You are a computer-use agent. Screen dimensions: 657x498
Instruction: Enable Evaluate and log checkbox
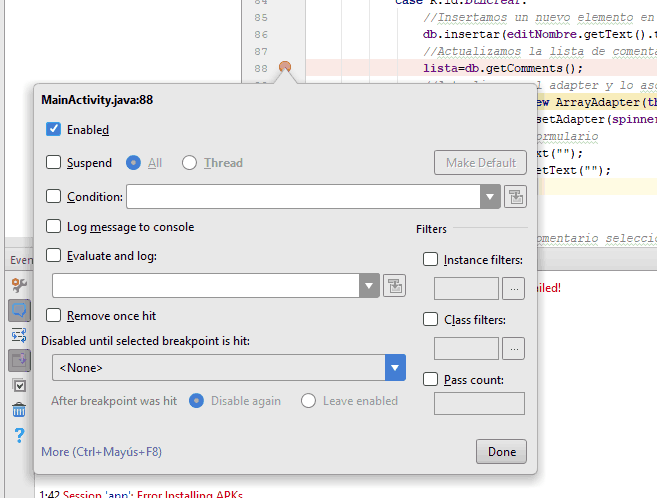53,255
